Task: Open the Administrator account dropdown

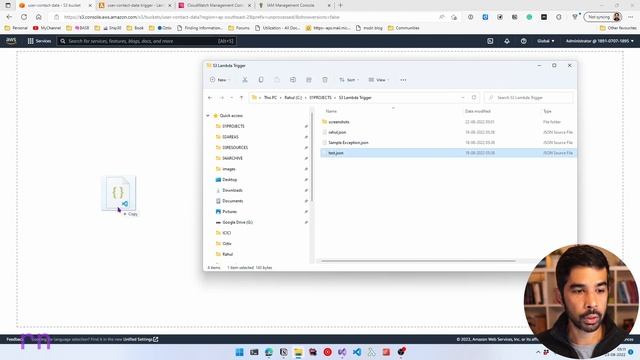Action: (600, 41)
